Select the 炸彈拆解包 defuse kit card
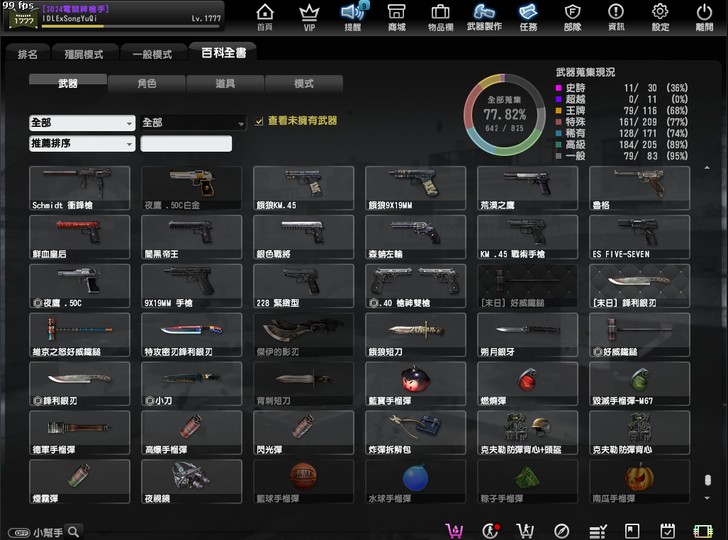Image resolution: width=728 pixels, height=540 pixels. click(x=416, y=433)
